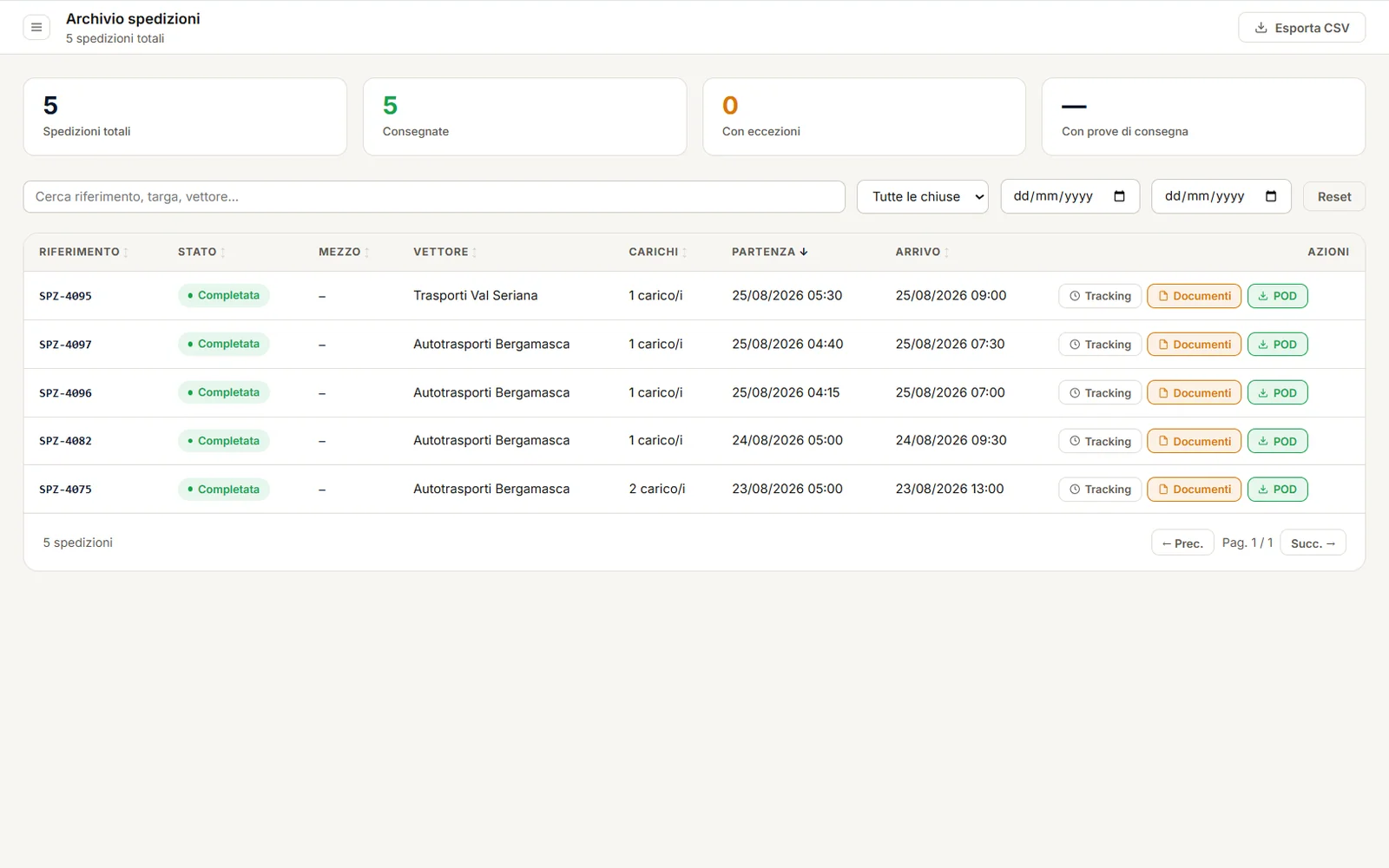Select reference SPZ-4095

click(x=65, y=296)
